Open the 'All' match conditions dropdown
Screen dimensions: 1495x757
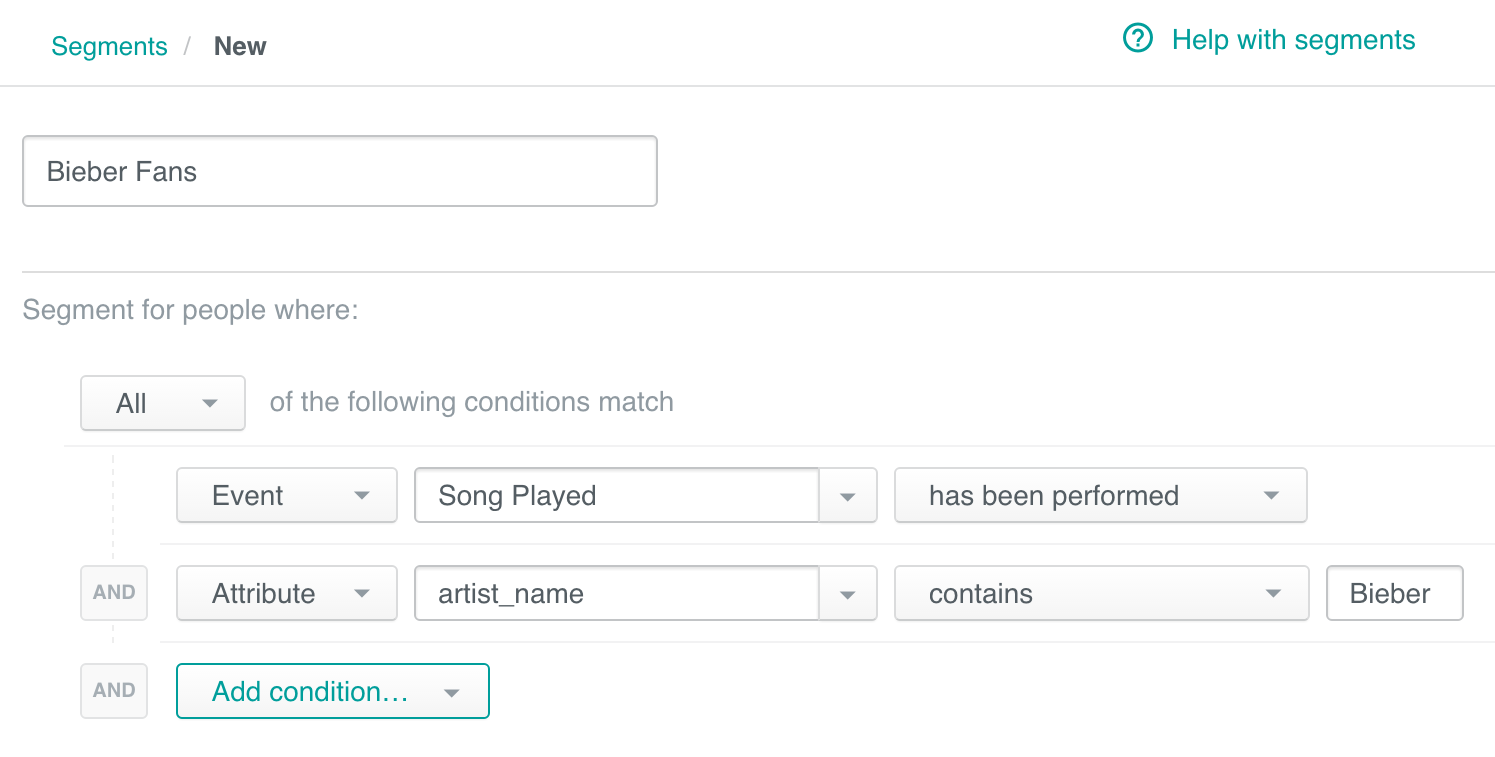click(x=162, y=403)
